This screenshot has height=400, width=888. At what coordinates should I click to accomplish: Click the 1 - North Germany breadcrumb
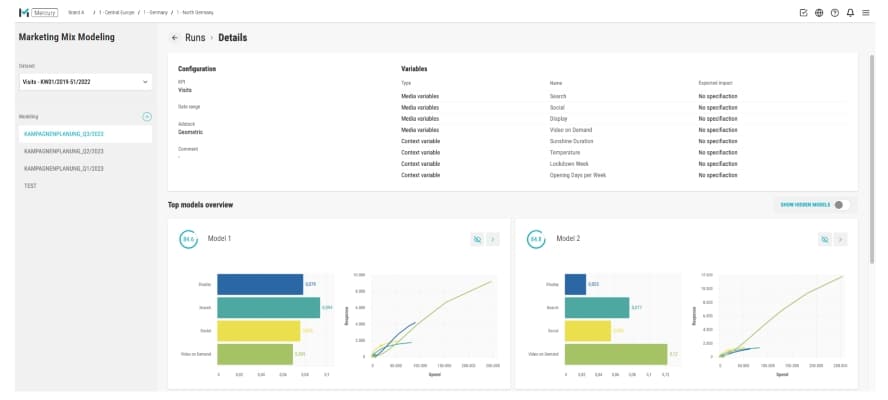195,12
